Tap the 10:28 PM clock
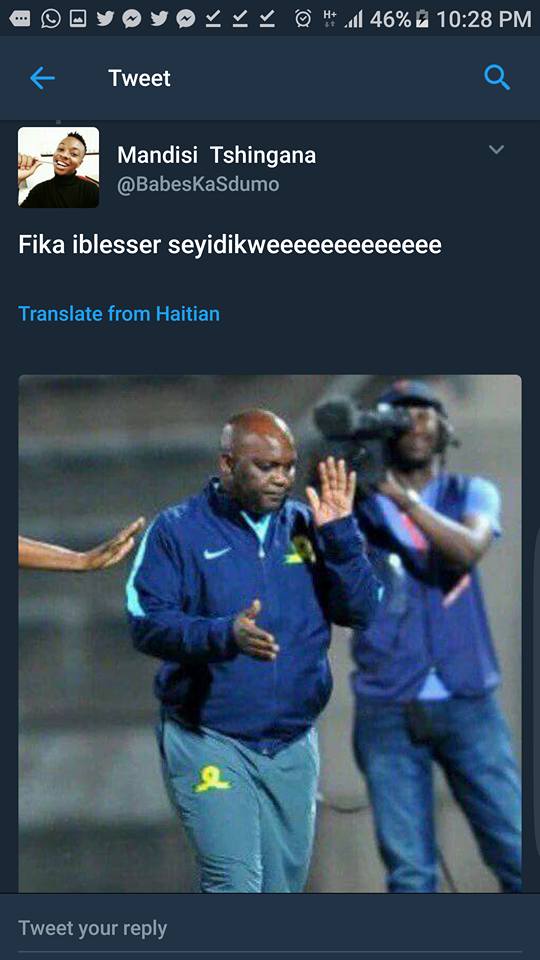Image resolution: width=540 pixels, height=960 pixels. point(484,19)
